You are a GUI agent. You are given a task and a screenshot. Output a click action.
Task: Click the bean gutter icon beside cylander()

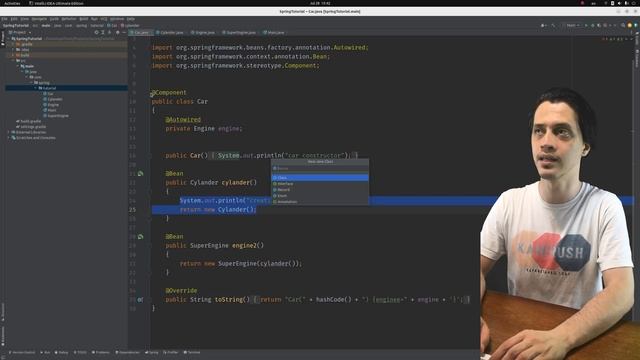[140, 173]
